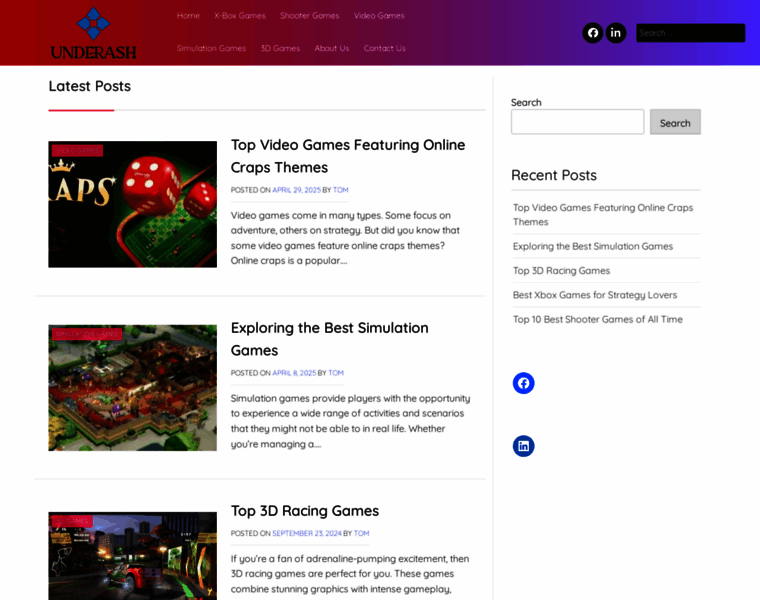The image size is (760, 600).
Task: Open the LinkedIn icon in sidebar
Action: tap(523, 446)
